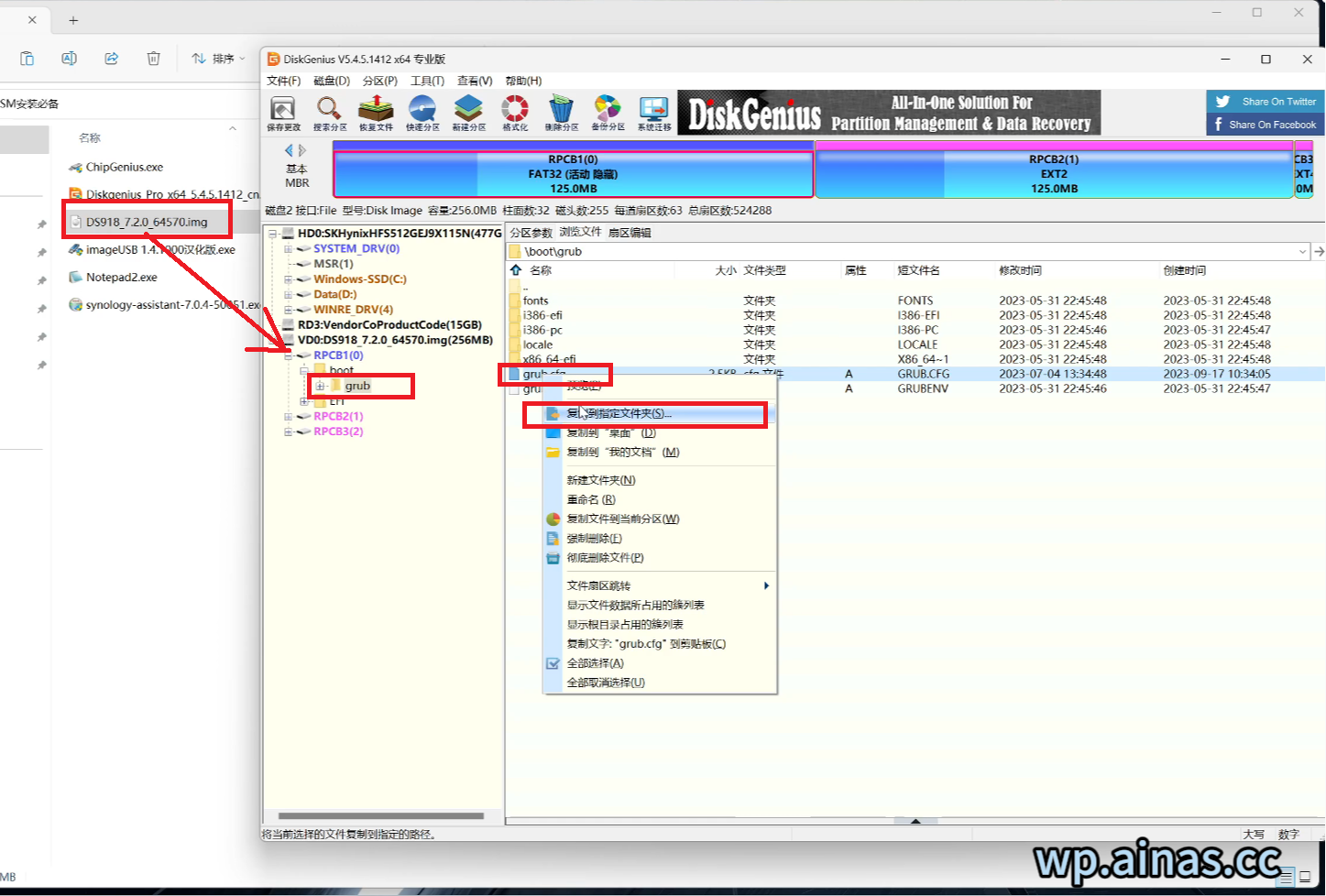
Task: Open the 排序 sort dropdown in Explorer
Action: [x=218, y=59]
